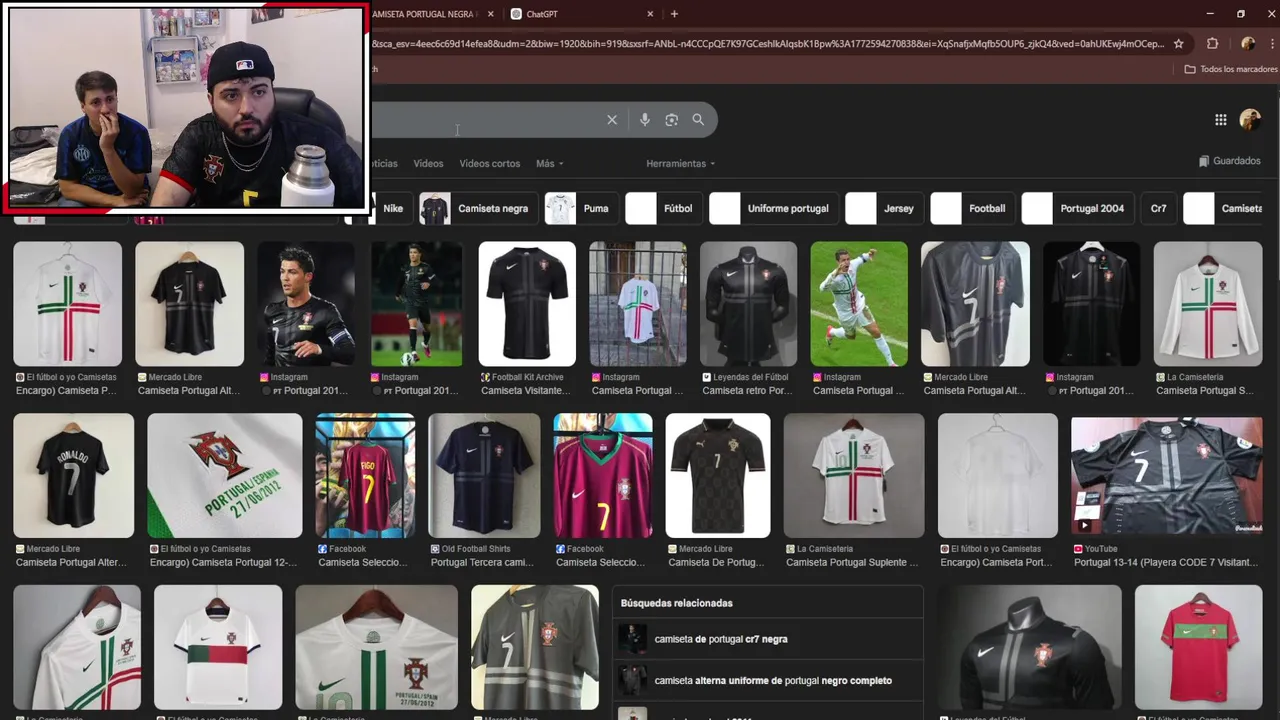Select the Football filter chip
Image resolution: width=1280 pixels, height=720 pixels.
pos(972,208)
